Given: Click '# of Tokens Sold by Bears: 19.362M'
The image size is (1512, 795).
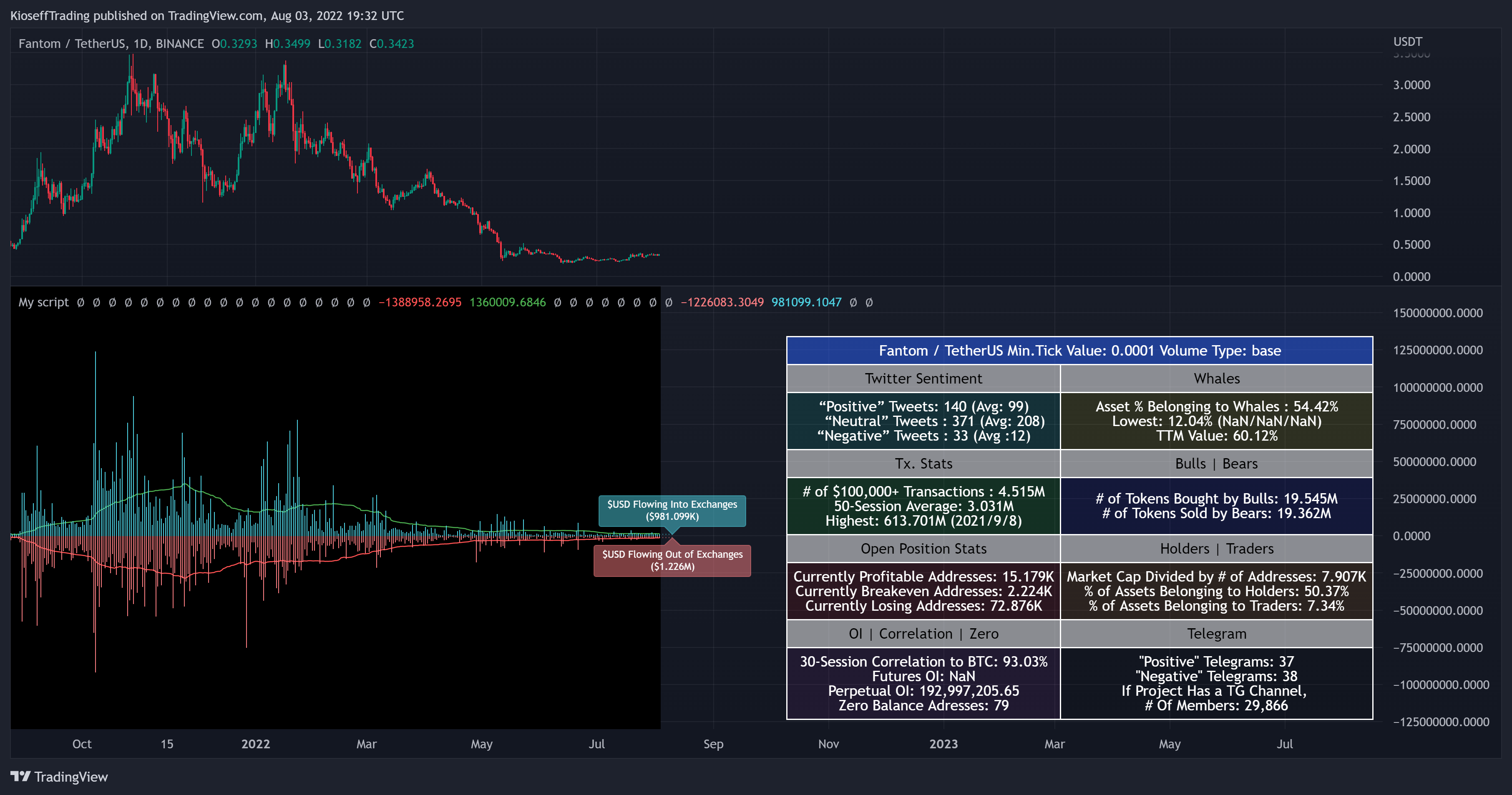Looking at the screenshot, I should (x=1217, y=513).
